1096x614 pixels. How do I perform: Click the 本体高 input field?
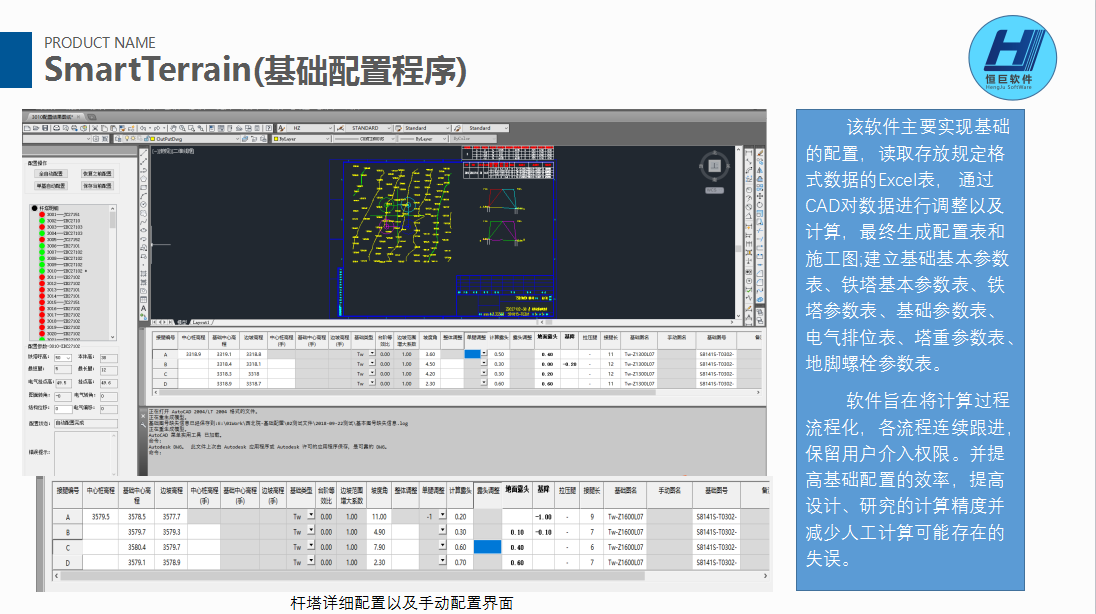[109, 358]
